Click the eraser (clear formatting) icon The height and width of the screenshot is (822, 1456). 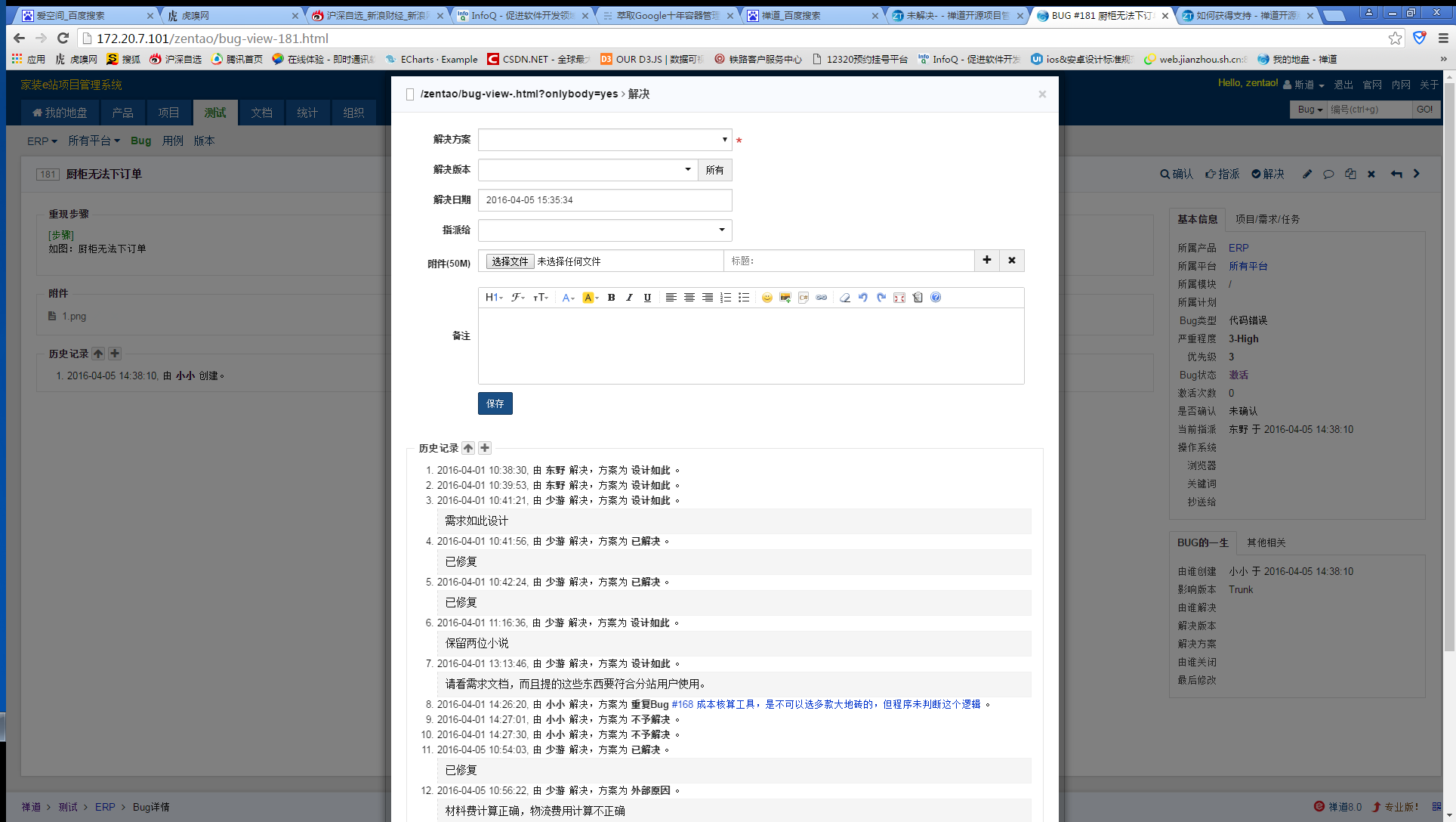coord(844,298)
